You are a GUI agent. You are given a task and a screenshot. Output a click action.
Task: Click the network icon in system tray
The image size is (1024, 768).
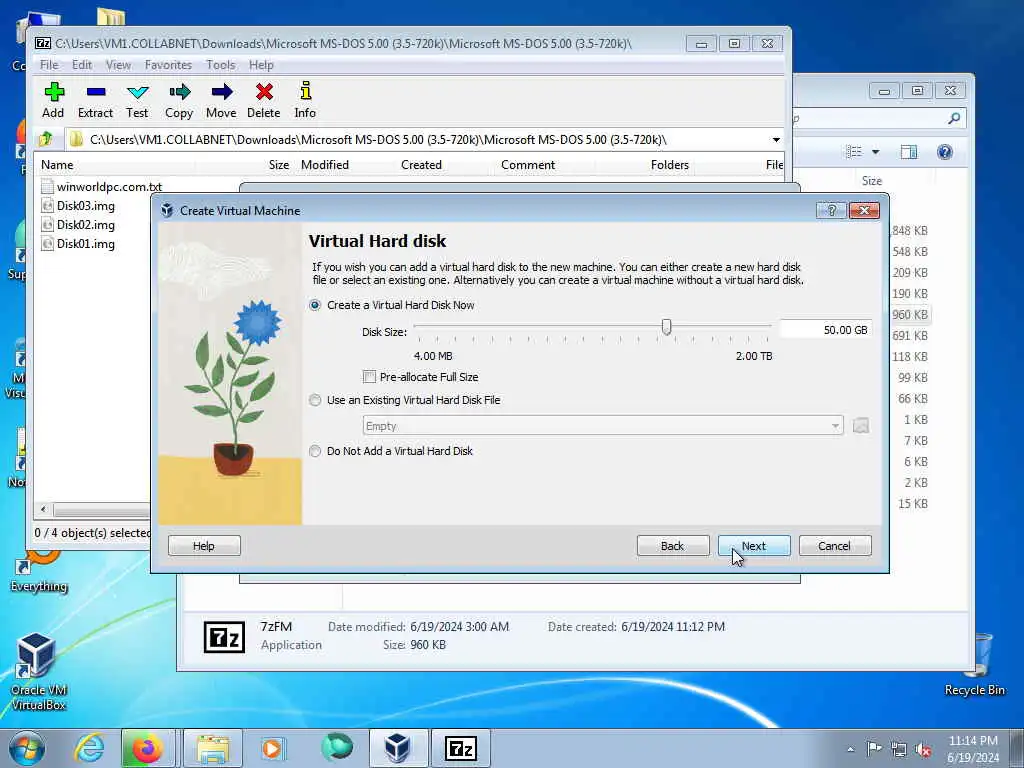point(899,749)
